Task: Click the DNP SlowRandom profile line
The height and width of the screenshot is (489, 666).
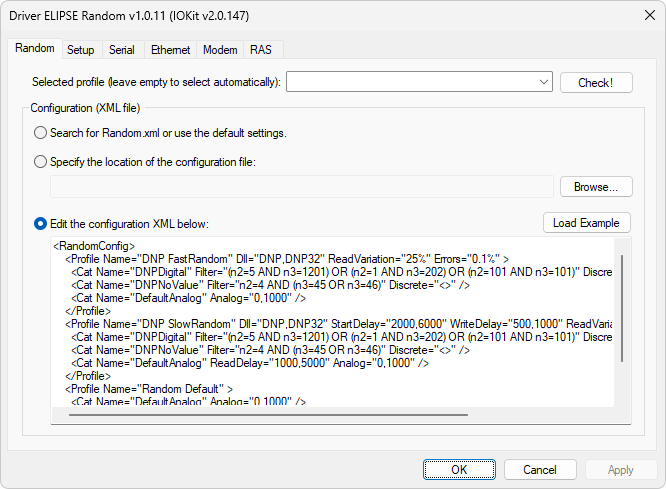Action: pyautogui.click(x=338, y=324)
